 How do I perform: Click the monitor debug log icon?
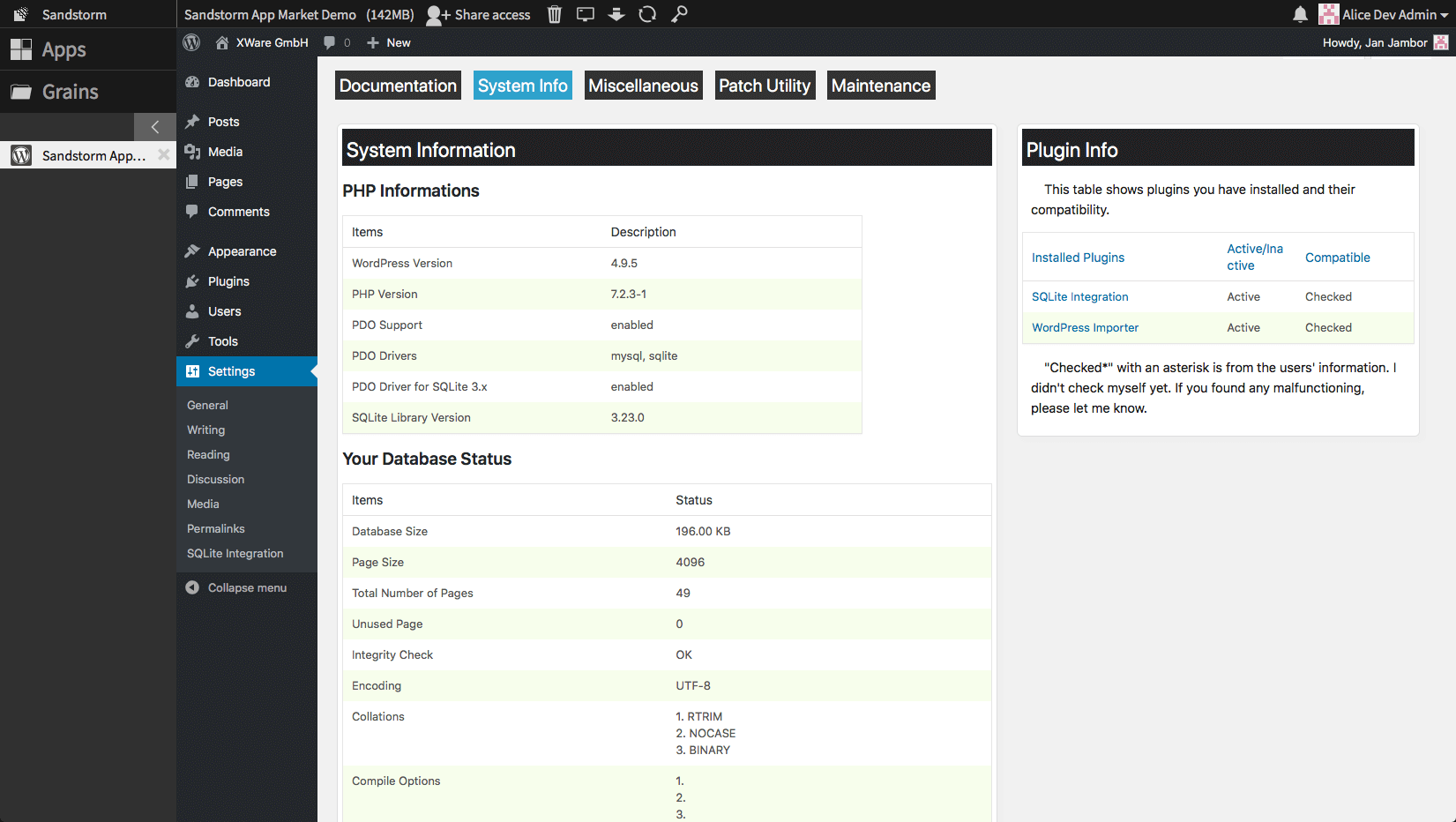point(586,14)
